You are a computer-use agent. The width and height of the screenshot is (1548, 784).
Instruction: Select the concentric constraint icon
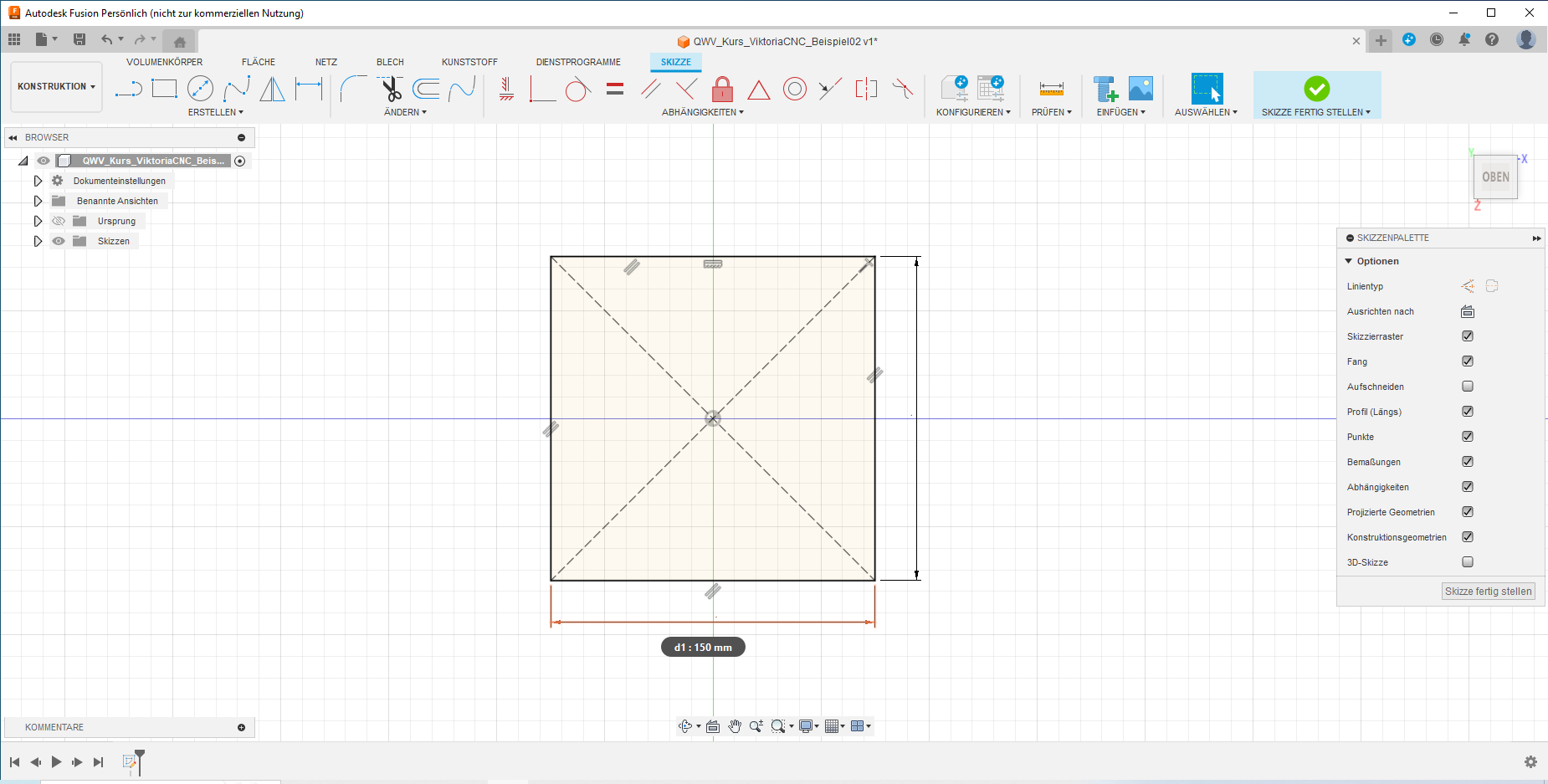tap(794, 89)
